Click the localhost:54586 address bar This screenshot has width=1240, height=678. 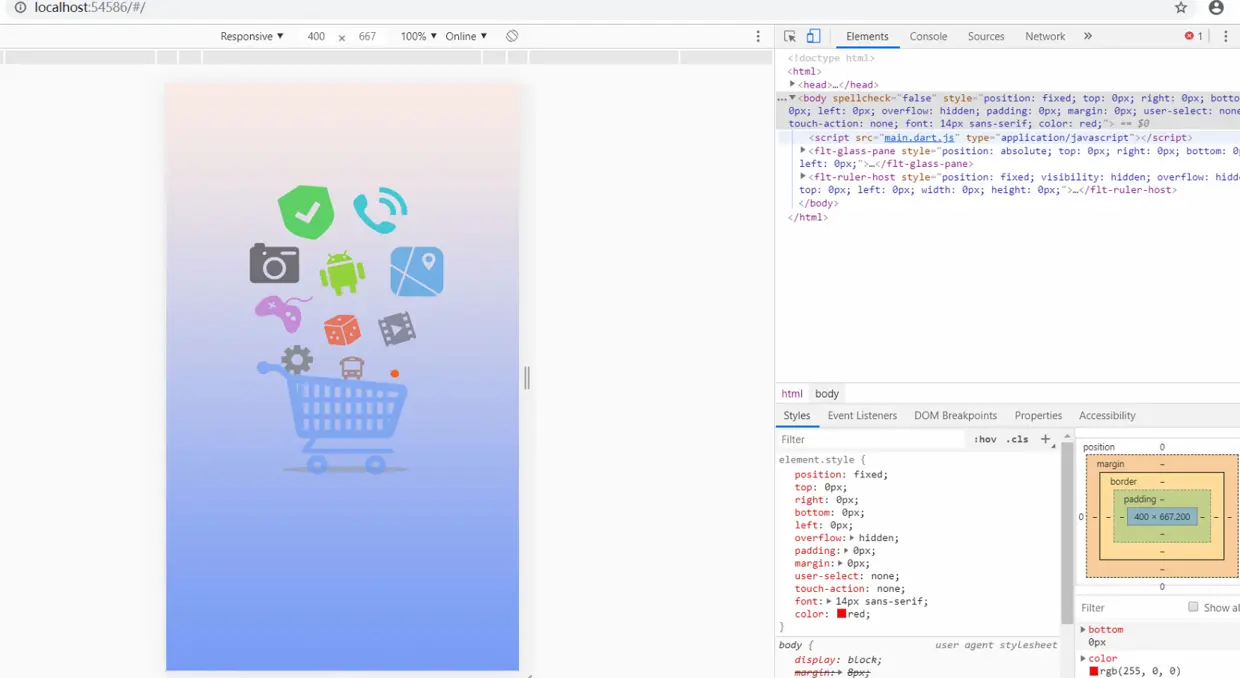(90, 8)
